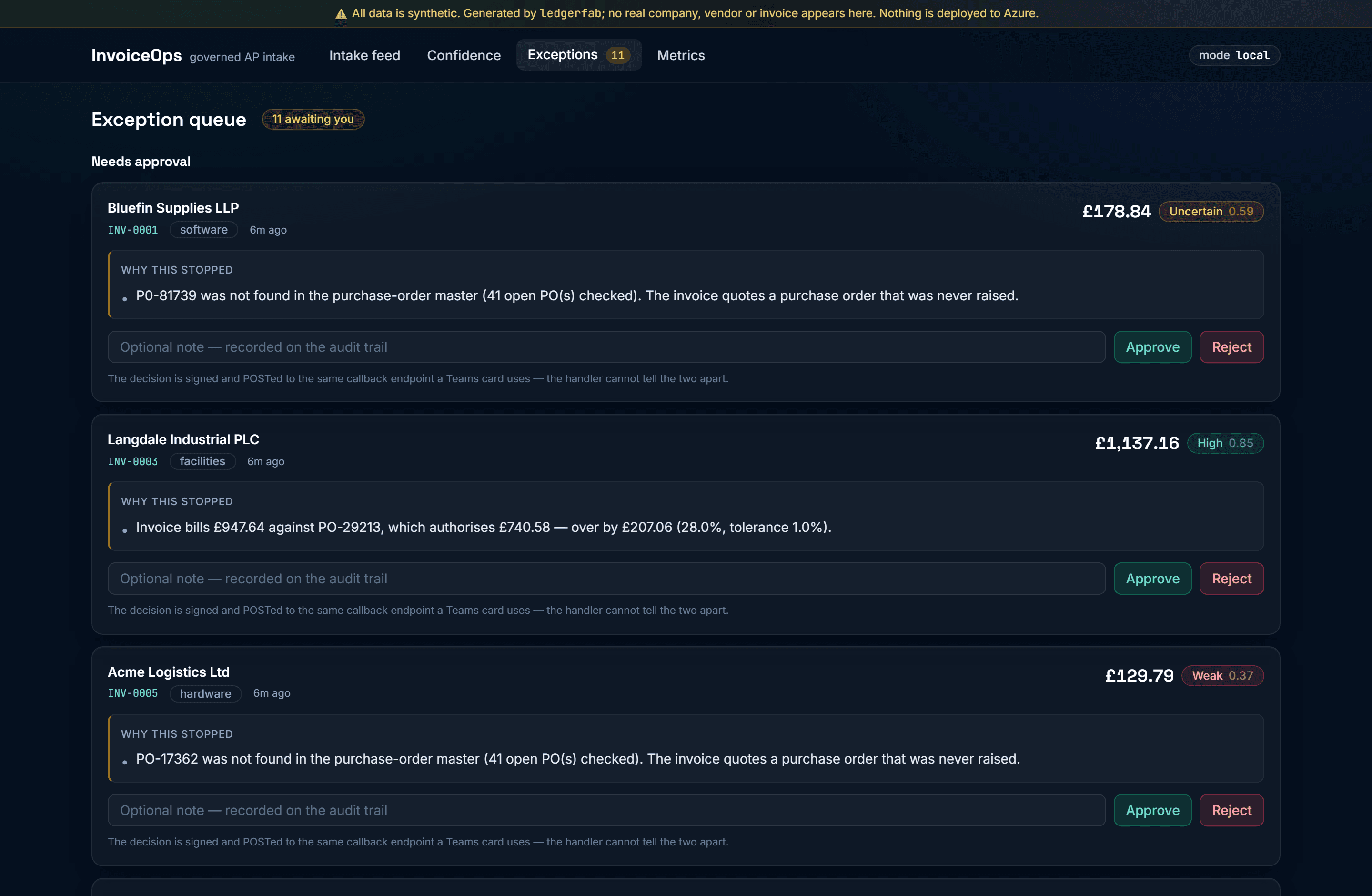This screenshot has height=896, width=1372.
Task: Select the Exceptions tab
Action: (579, 55)
